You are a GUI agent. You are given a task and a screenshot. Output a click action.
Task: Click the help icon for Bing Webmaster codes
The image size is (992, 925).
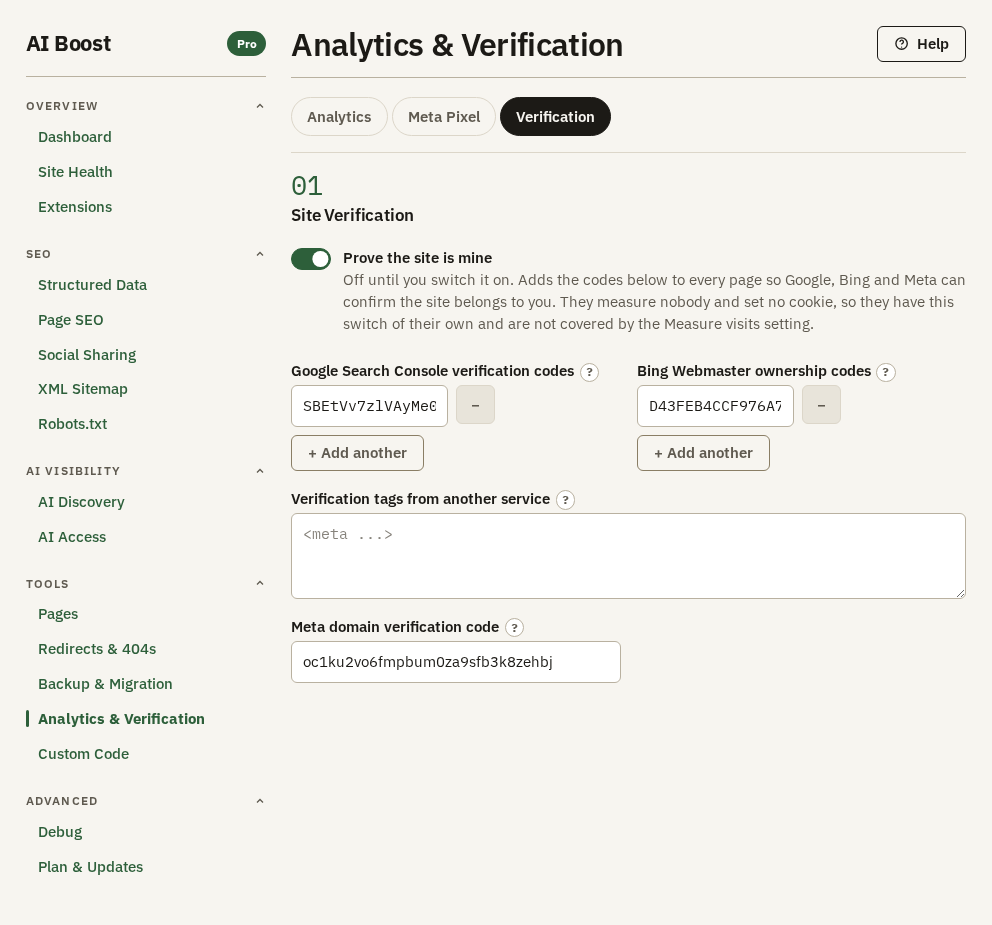pyautogui.click(x=886, y=372)
